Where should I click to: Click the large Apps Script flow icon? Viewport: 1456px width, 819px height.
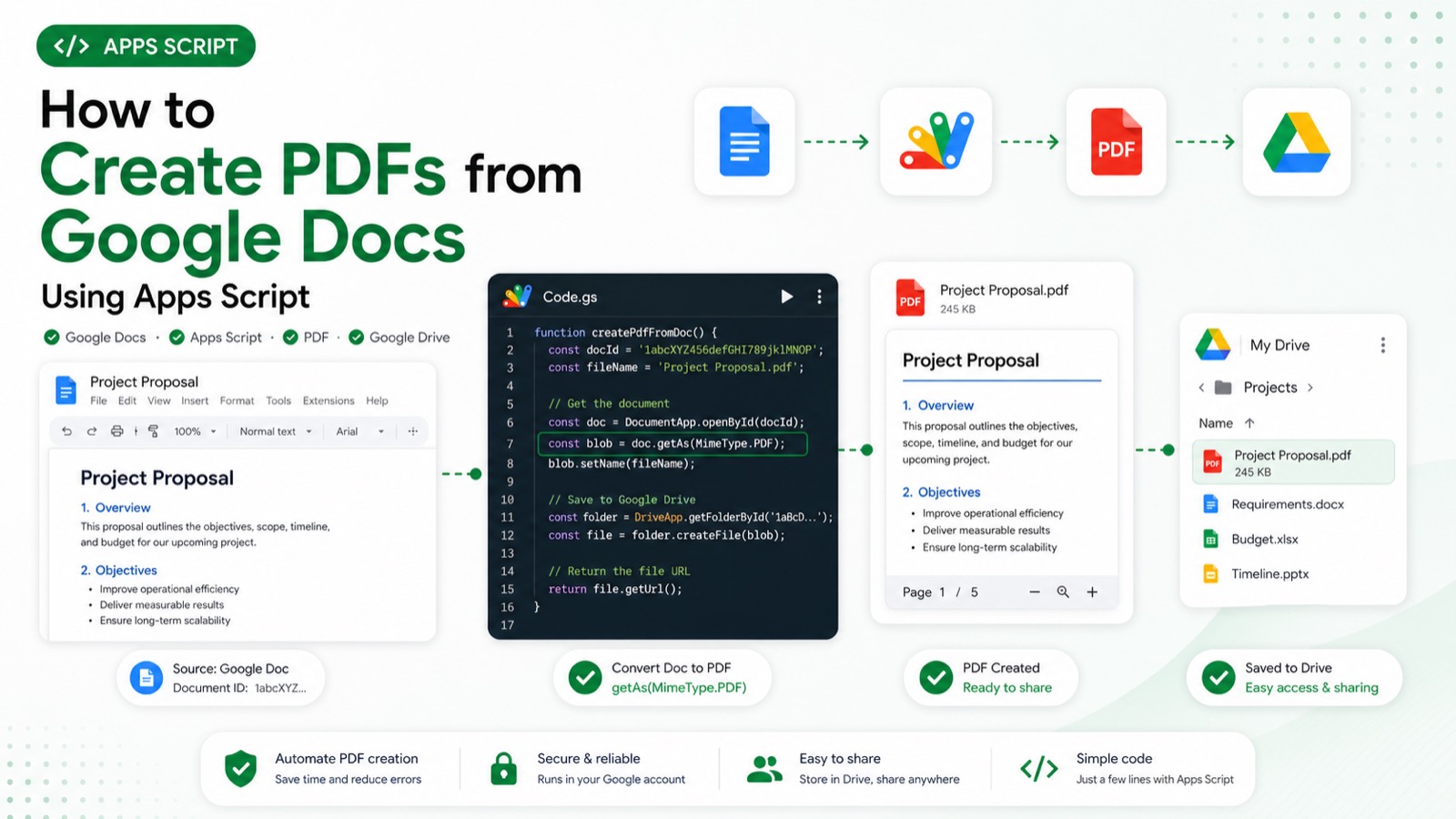click(936, 141)
